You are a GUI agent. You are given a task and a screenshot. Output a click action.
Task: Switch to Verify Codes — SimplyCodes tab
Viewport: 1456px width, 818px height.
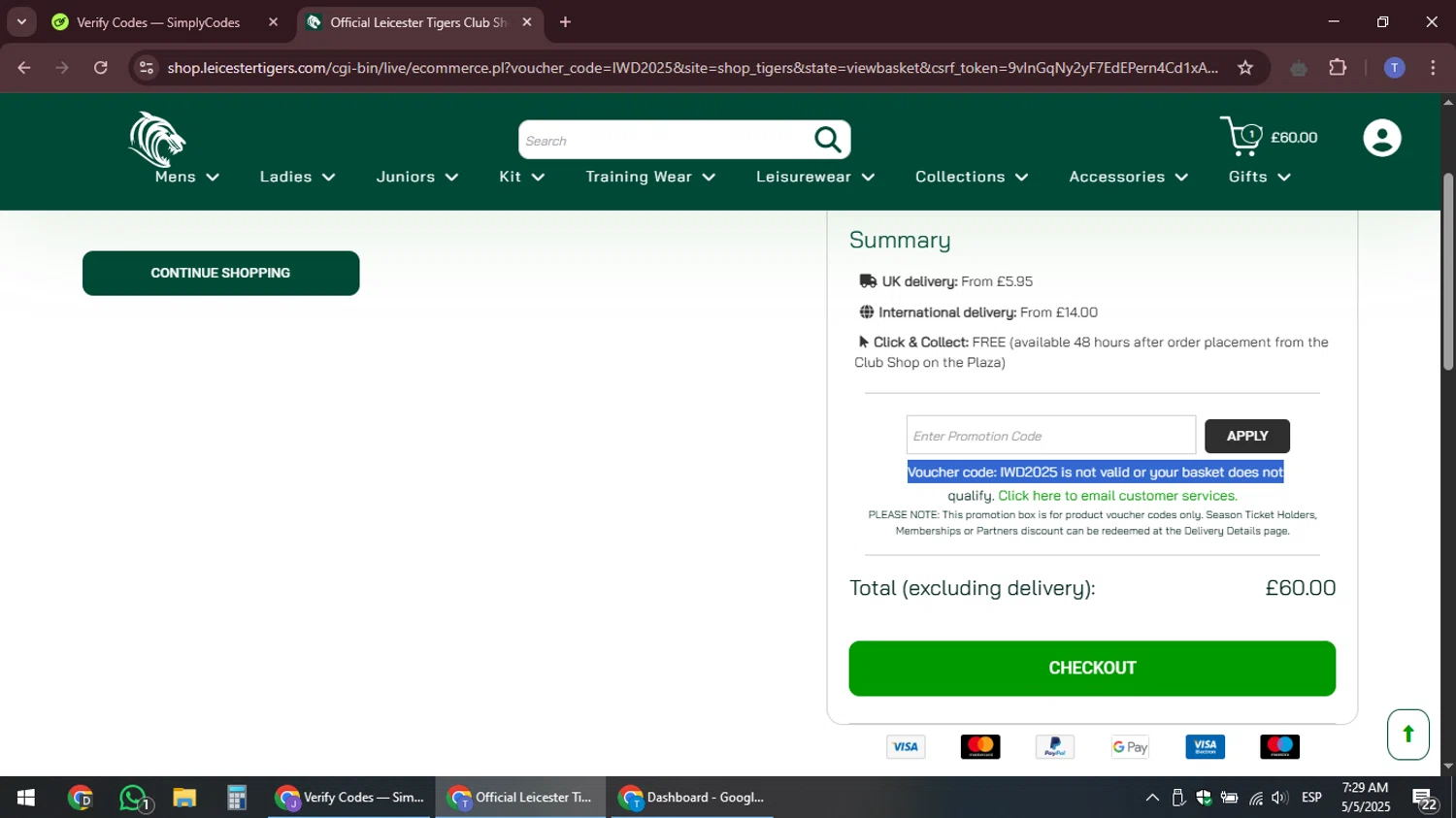158,22
